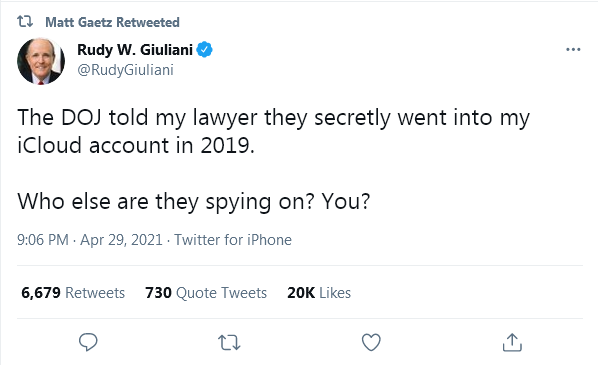This screenshot has width=598, height=365.
Task: Like the tweet with heart icon
Action: pos(371,342)
